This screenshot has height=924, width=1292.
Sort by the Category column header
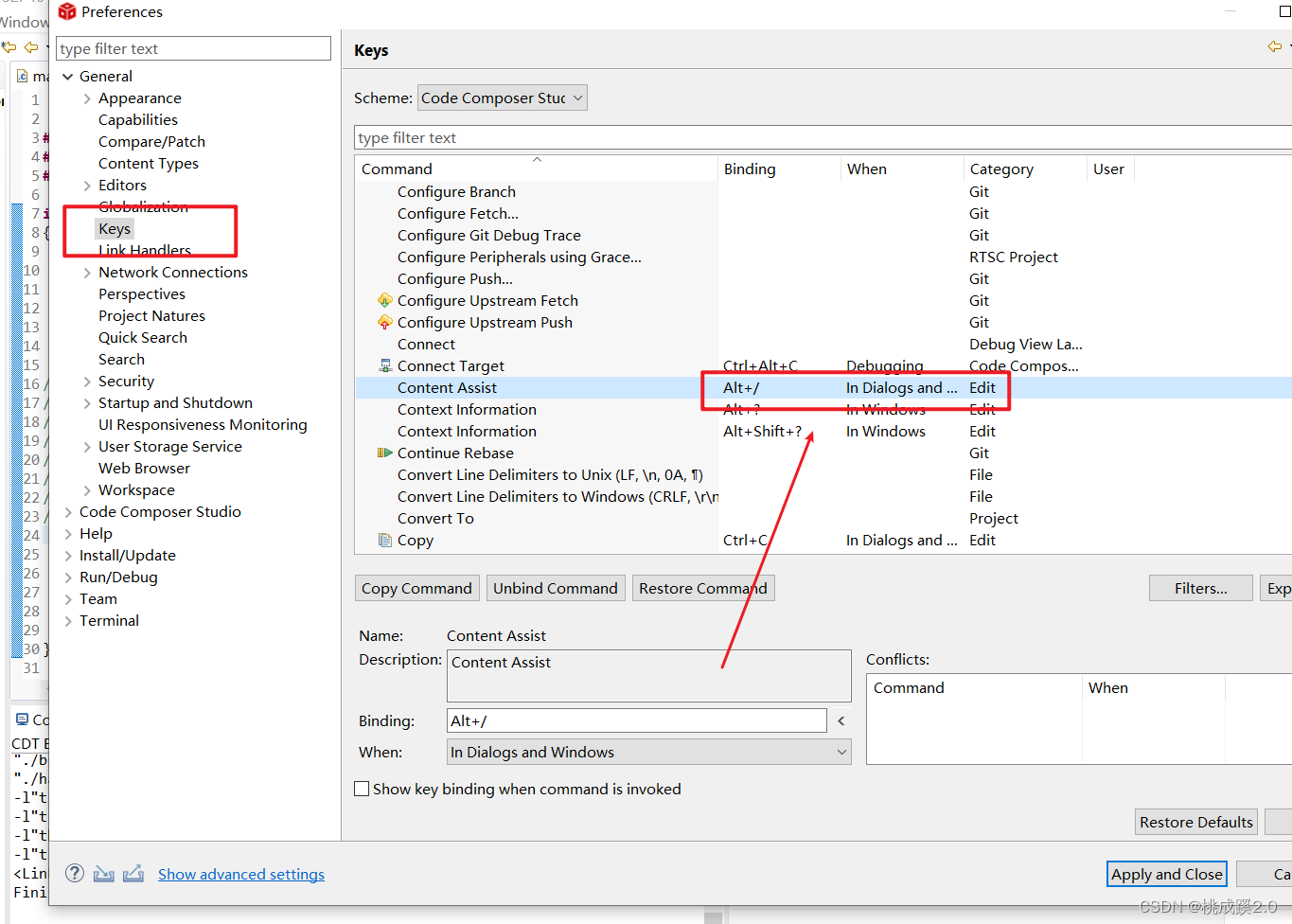1025,169
